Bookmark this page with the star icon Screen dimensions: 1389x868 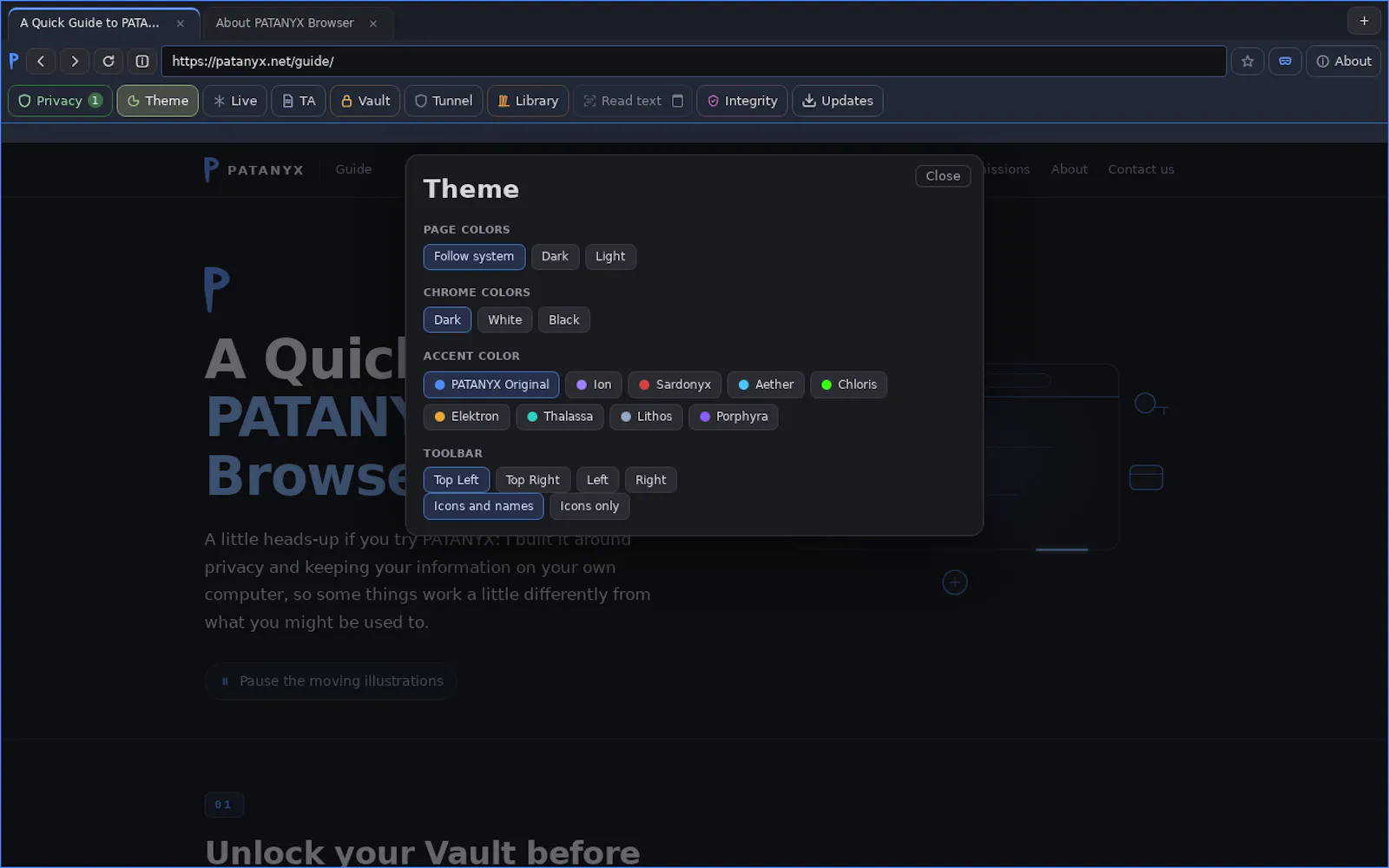pos(1247,62)
